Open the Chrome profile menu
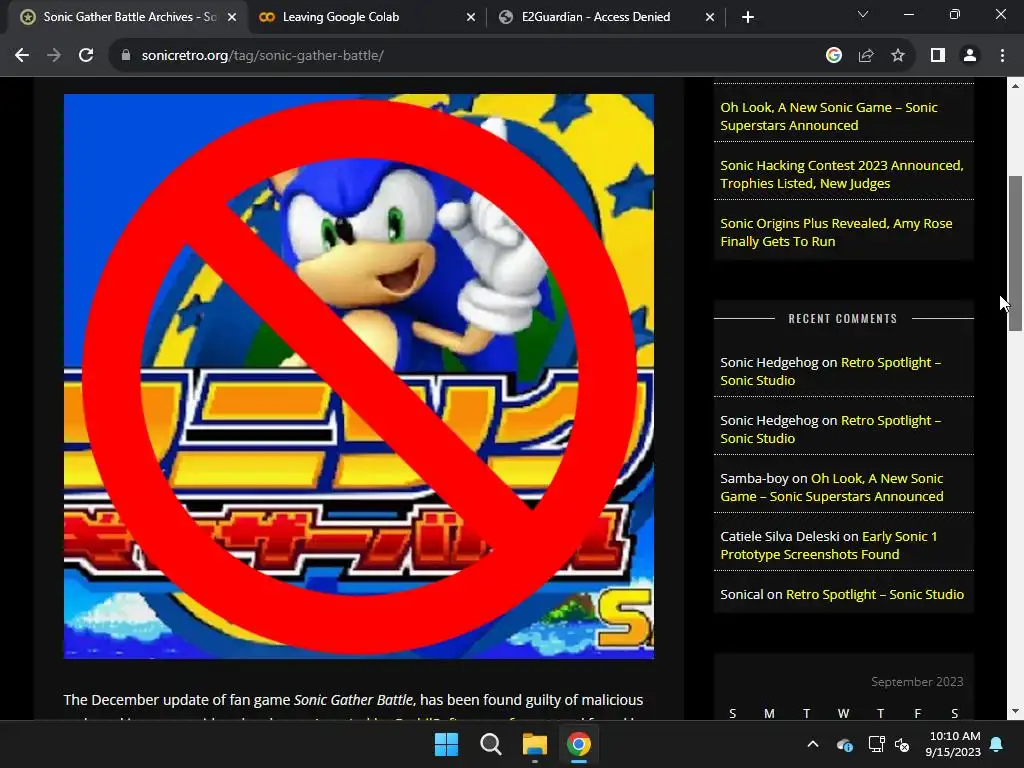This screenshot has width=1024, height=768. click(x=970, y=56)
